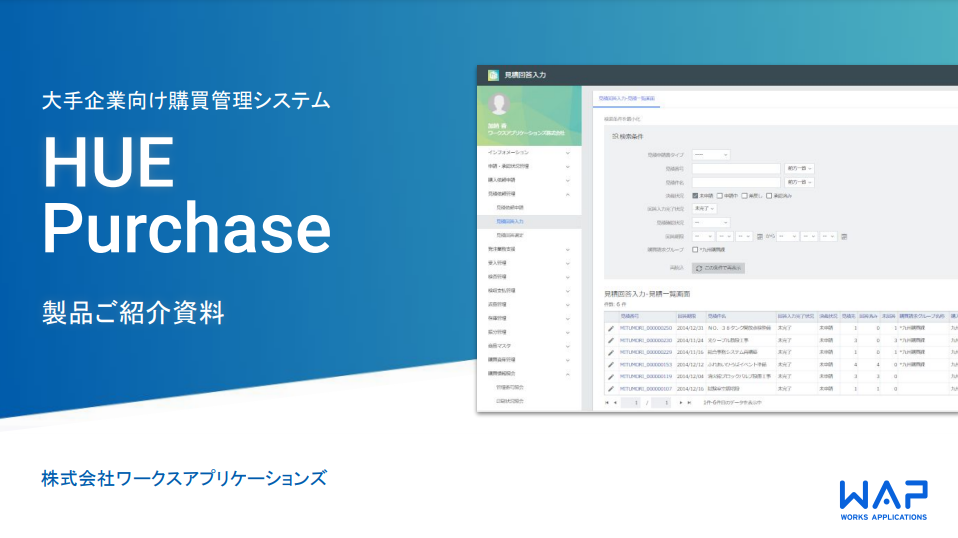Click the 2014/12/31 date cell
The width and height of the screenshot is (958, 538).
coord(690,329)
